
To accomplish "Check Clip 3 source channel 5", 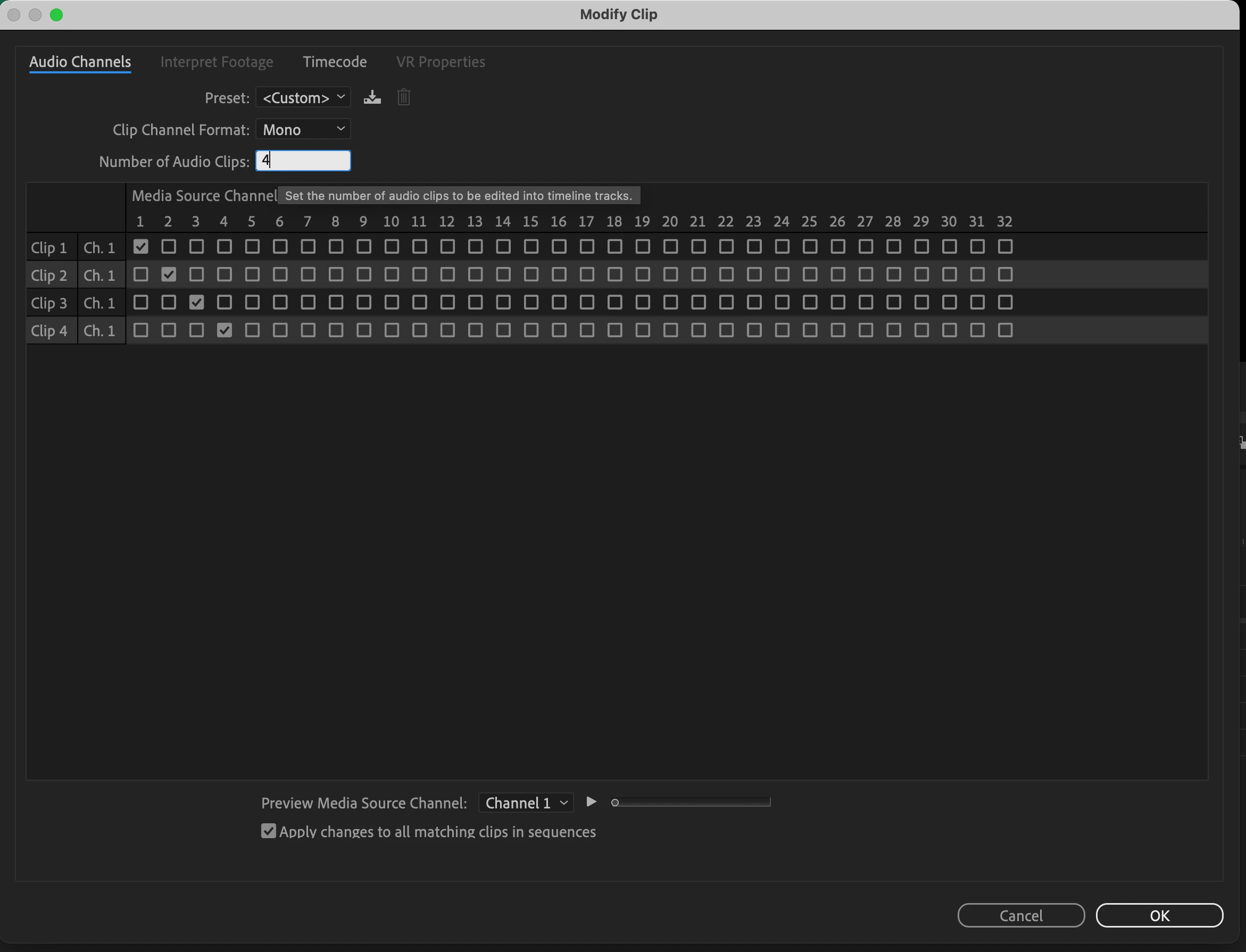I will (x=252, y=302).
